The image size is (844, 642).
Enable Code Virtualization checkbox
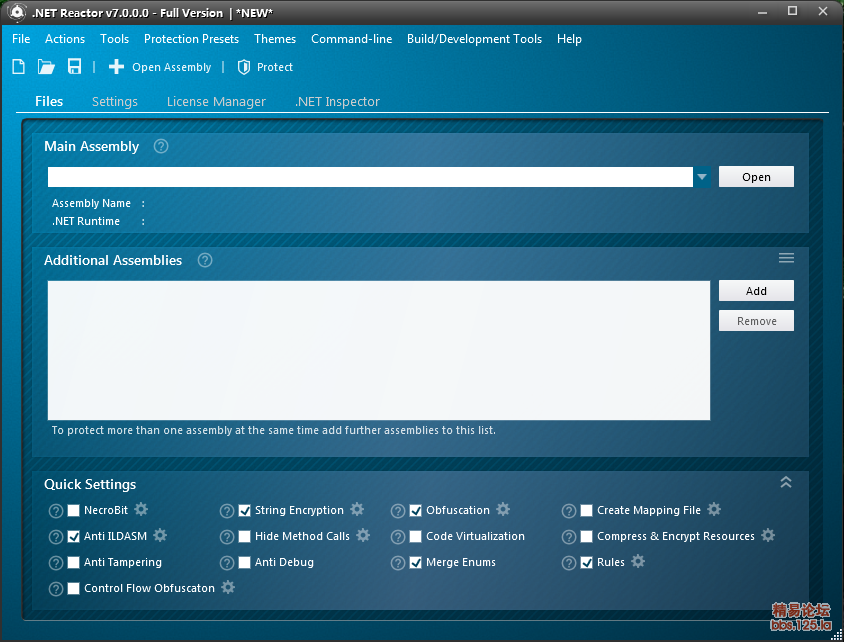click(416, 536)
